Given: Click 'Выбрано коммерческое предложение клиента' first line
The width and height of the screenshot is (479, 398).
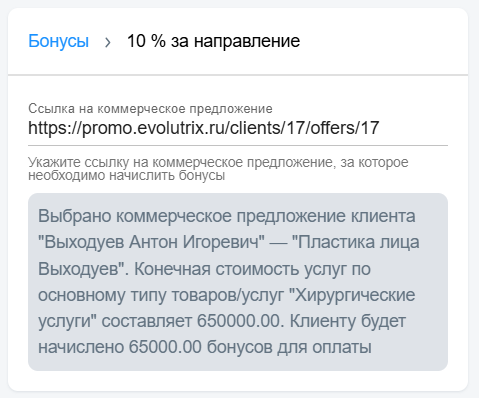Looking at the screenshot, I should 227,216.
